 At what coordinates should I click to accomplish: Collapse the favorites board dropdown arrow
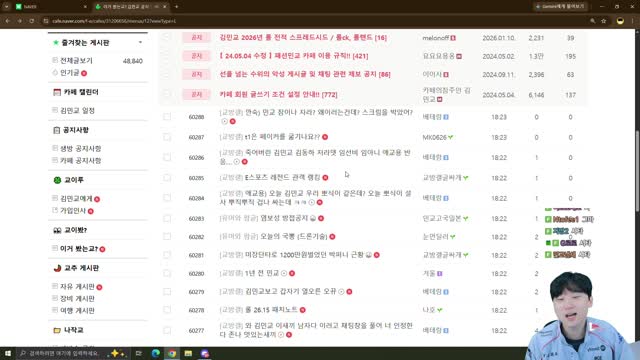click(140, 42)
